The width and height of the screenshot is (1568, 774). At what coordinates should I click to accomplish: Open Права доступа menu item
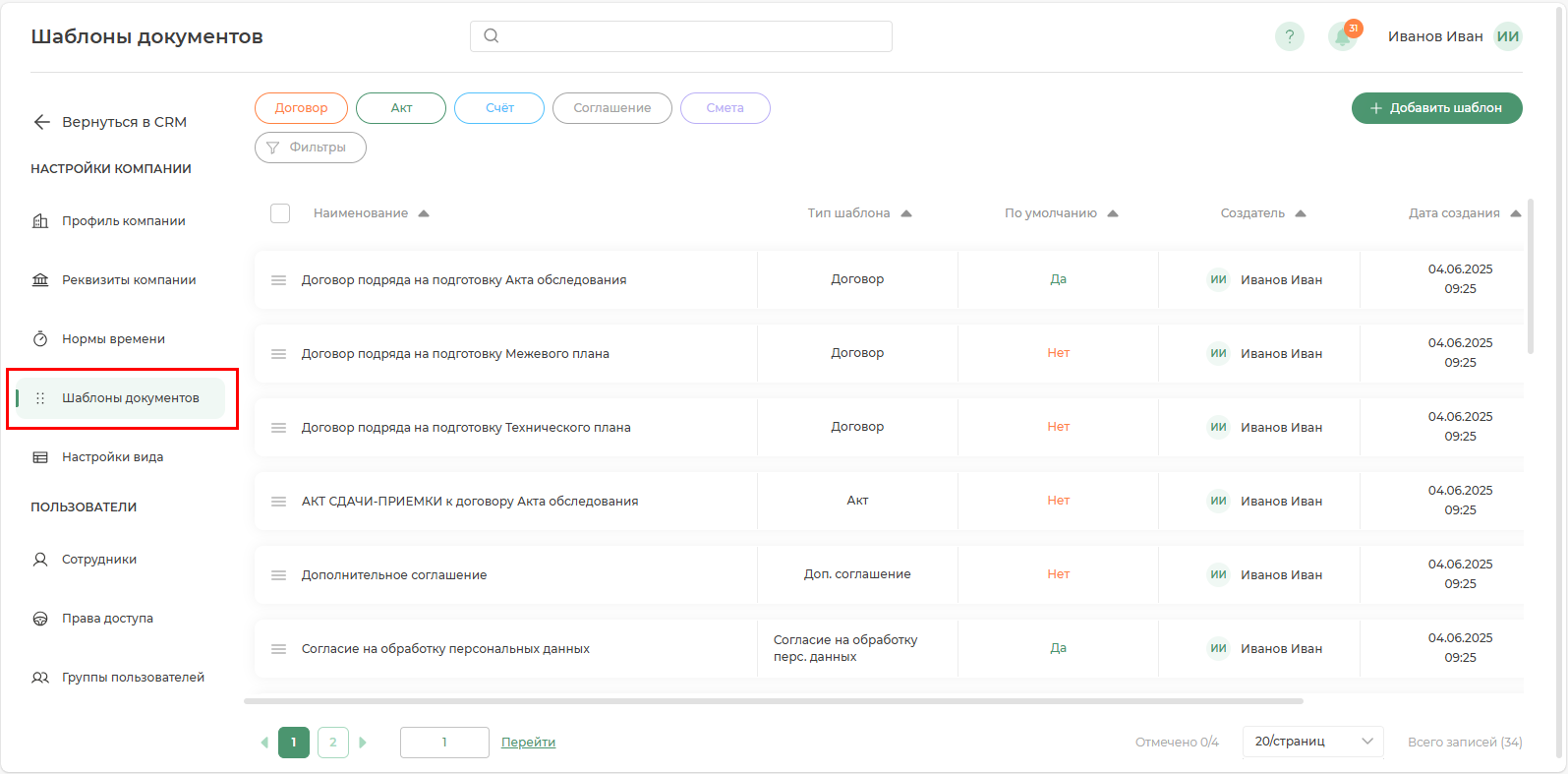107,619
